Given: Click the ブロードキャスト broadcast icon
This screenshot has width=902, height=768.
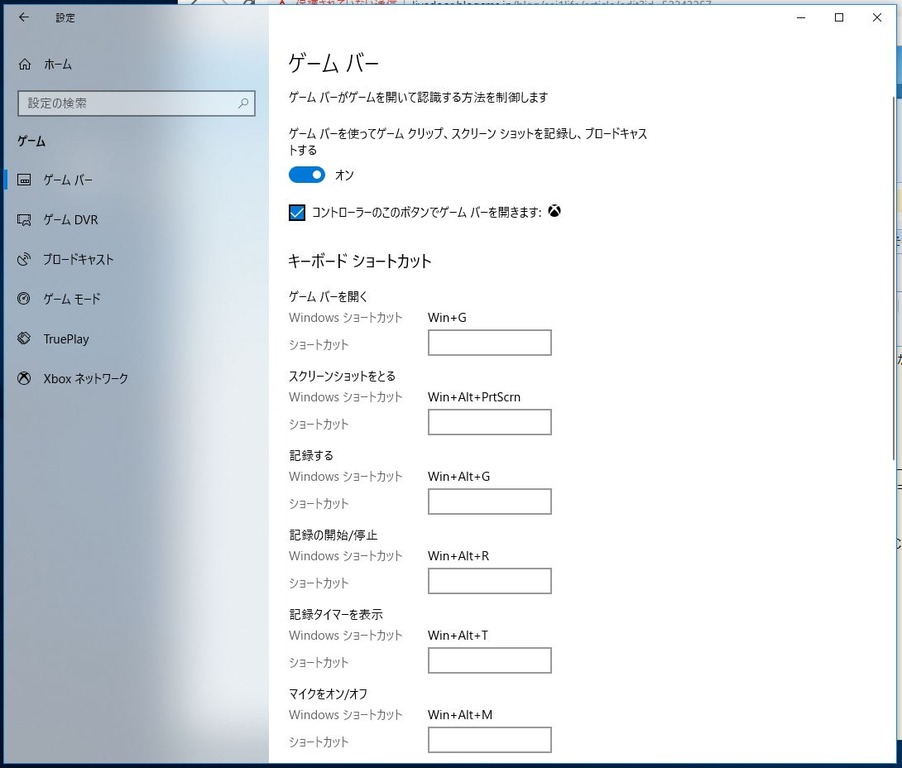Looking at the screenshot, I should (24, 259).
